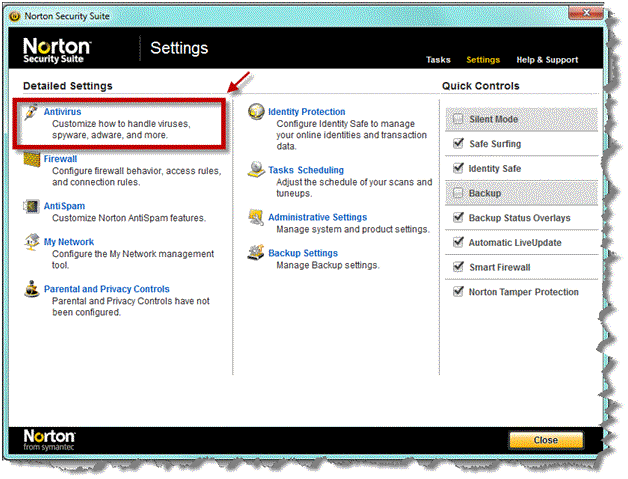Click 'Customize Norton AntiSpam features' text
Viewport: 628px width, 479px height.
[x=129, y=218]
